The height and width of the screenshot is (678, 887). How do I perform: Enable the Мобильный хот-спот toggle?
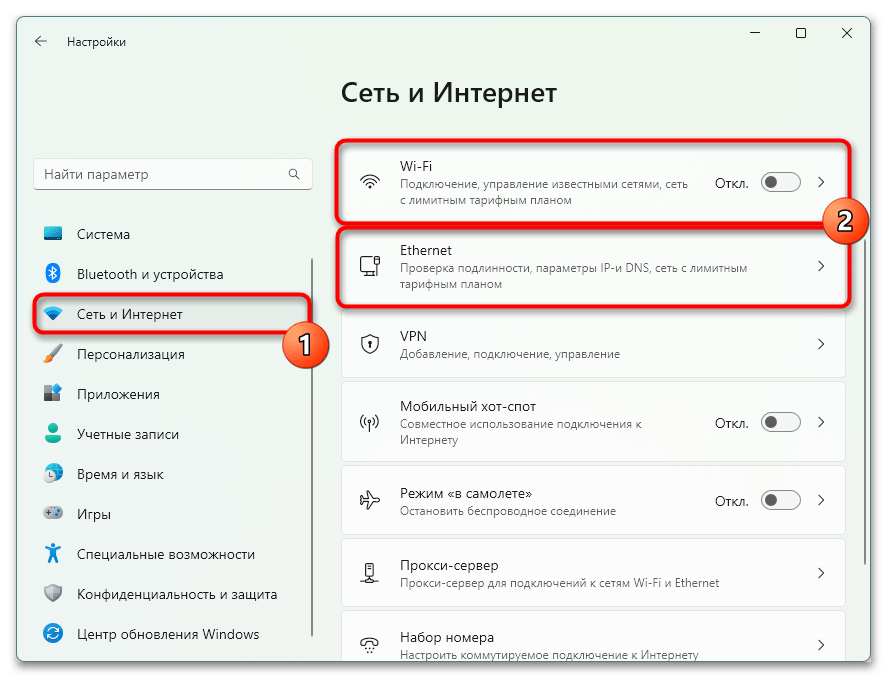coord(781,422)
